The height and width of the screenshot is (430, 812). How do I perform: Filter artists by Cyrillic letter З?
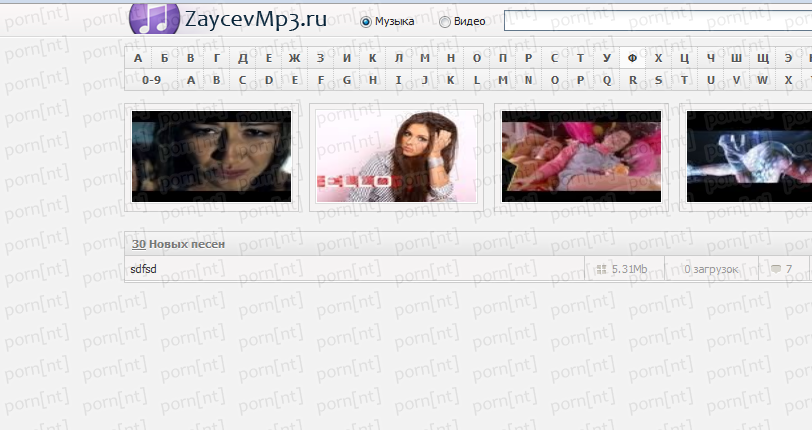tap(321, 58)
